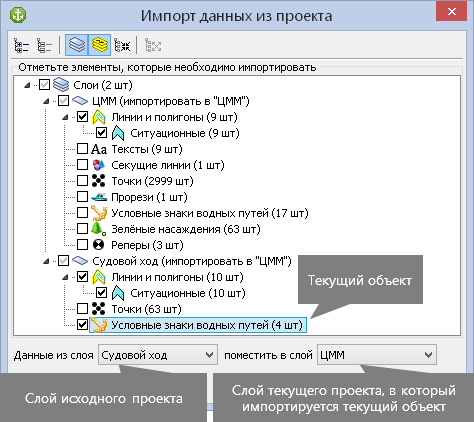Select Условные знаки водных путей (17 шт)
Viewport: 474px width, 422px height.
tap(210, 213)
